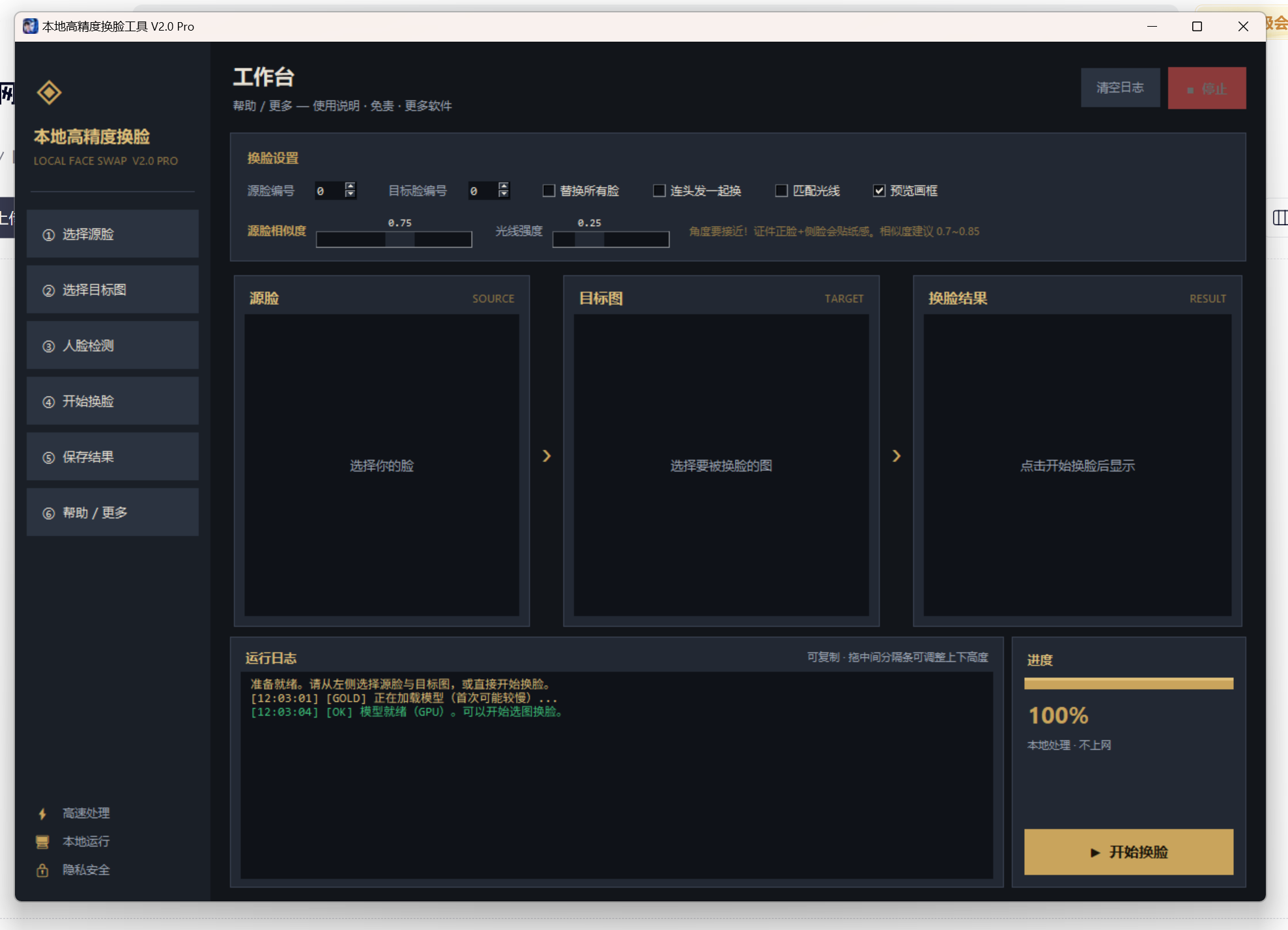The height and width of the screenshot is (930, 1288).
Task: Click the 本地处理 · 不上网 text
Action: pos(1069,745)
